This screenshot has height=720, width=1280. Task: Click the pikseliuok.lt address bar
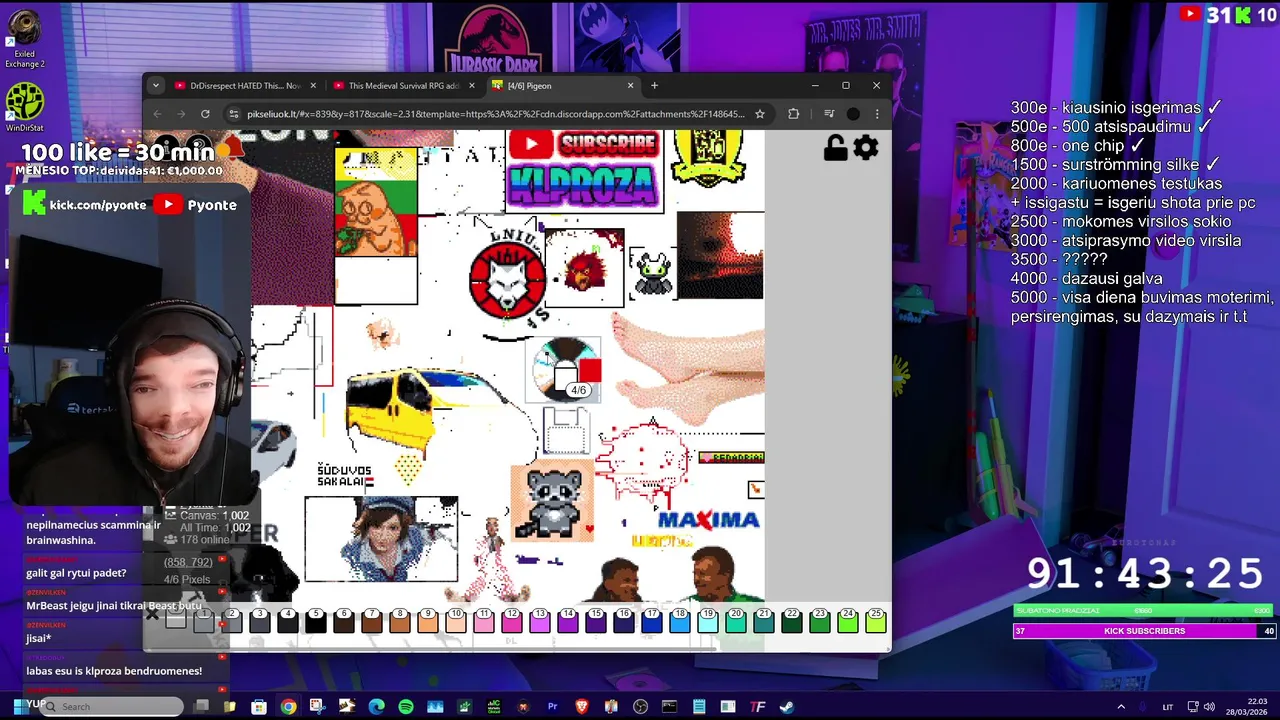[x=495, y=114]
